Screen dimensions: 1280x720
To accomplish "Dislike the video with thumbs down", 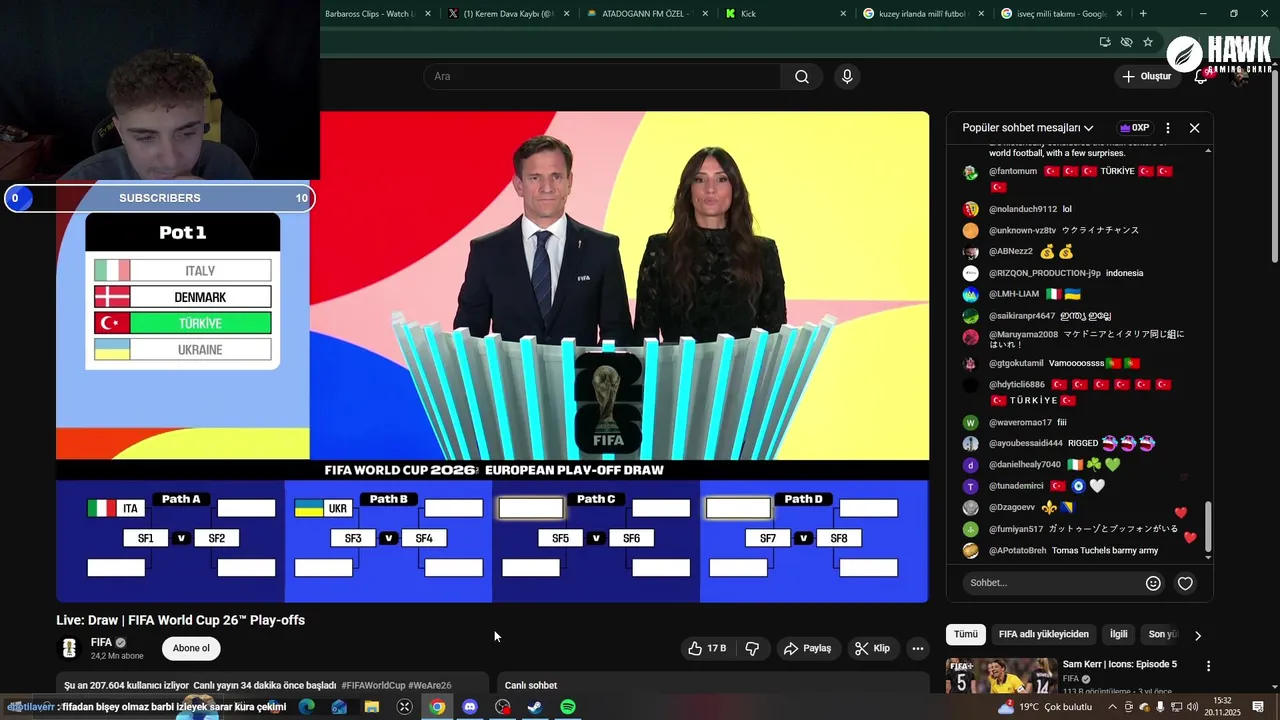I will (752, 648).
